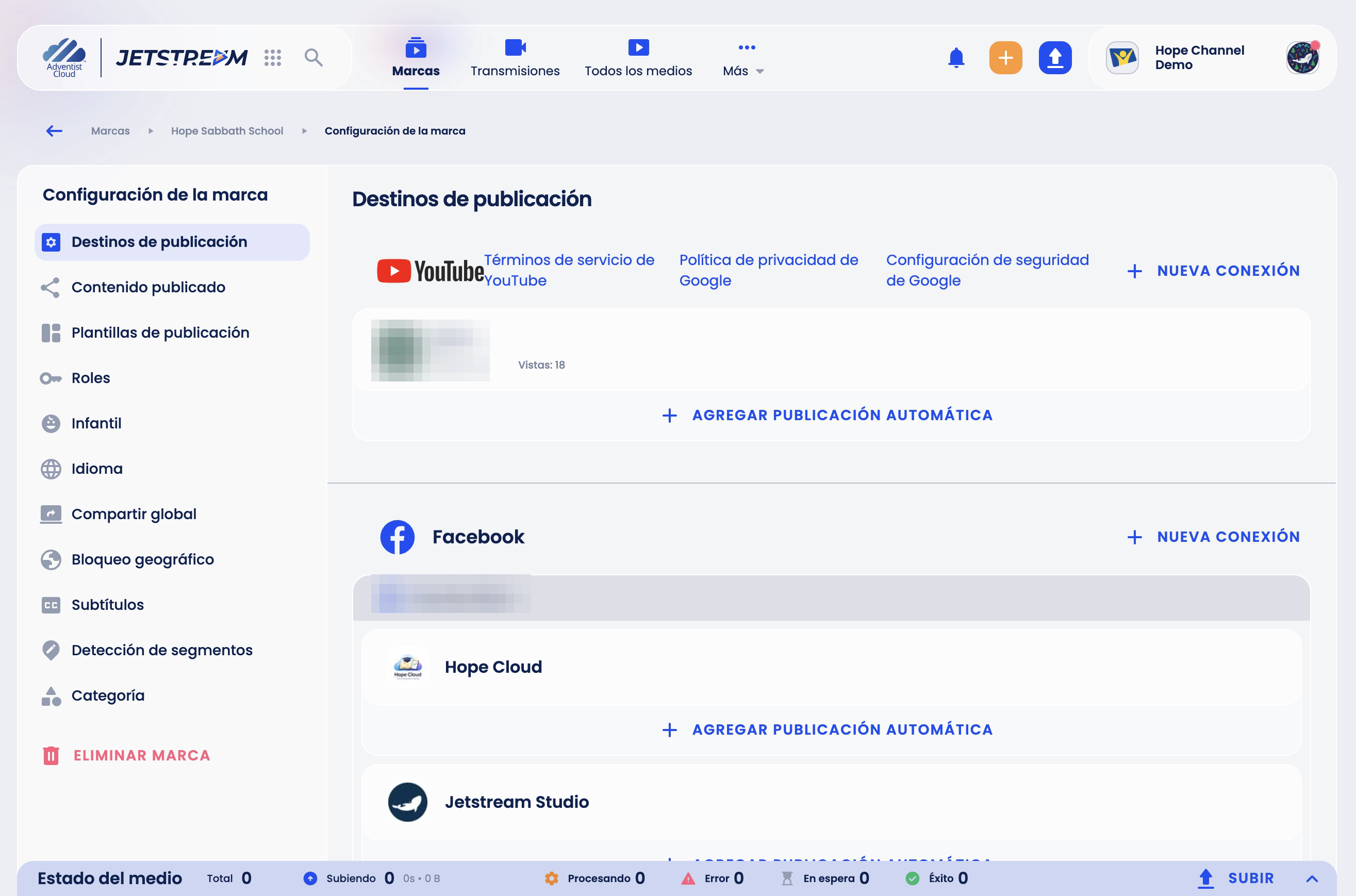Click NUEVA CONEXIÓN for Facebook
Viewport: 1356px width, 896px height.
(1213, 537)
